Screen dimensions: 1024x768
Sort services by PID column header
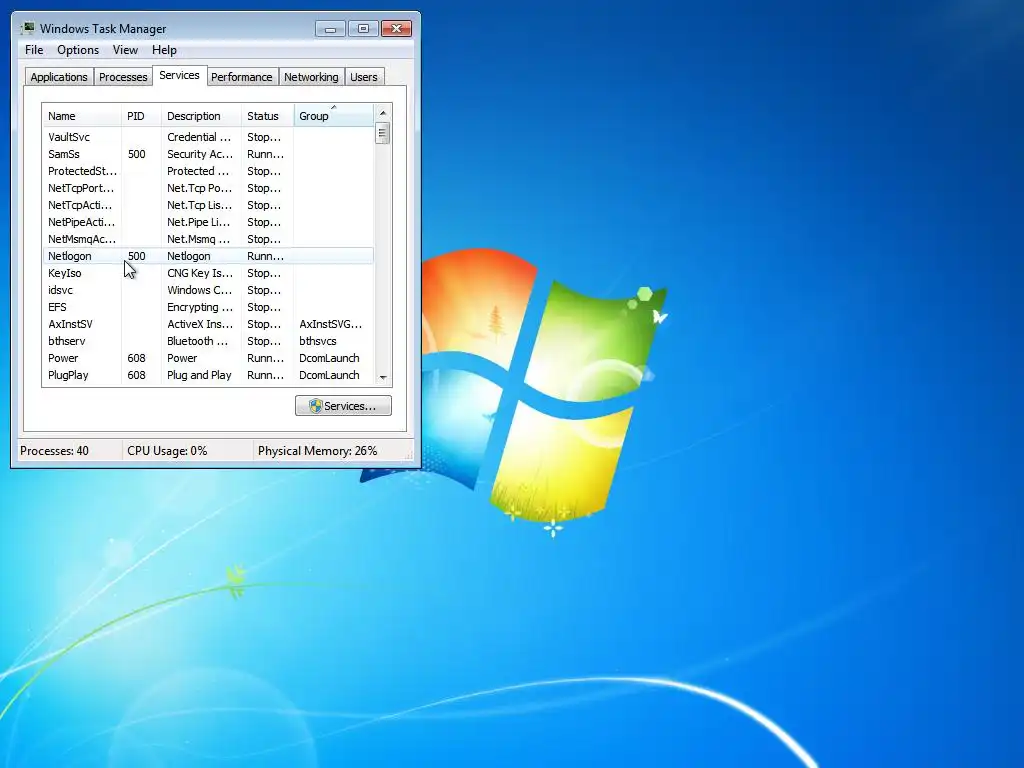pos(141,116)
